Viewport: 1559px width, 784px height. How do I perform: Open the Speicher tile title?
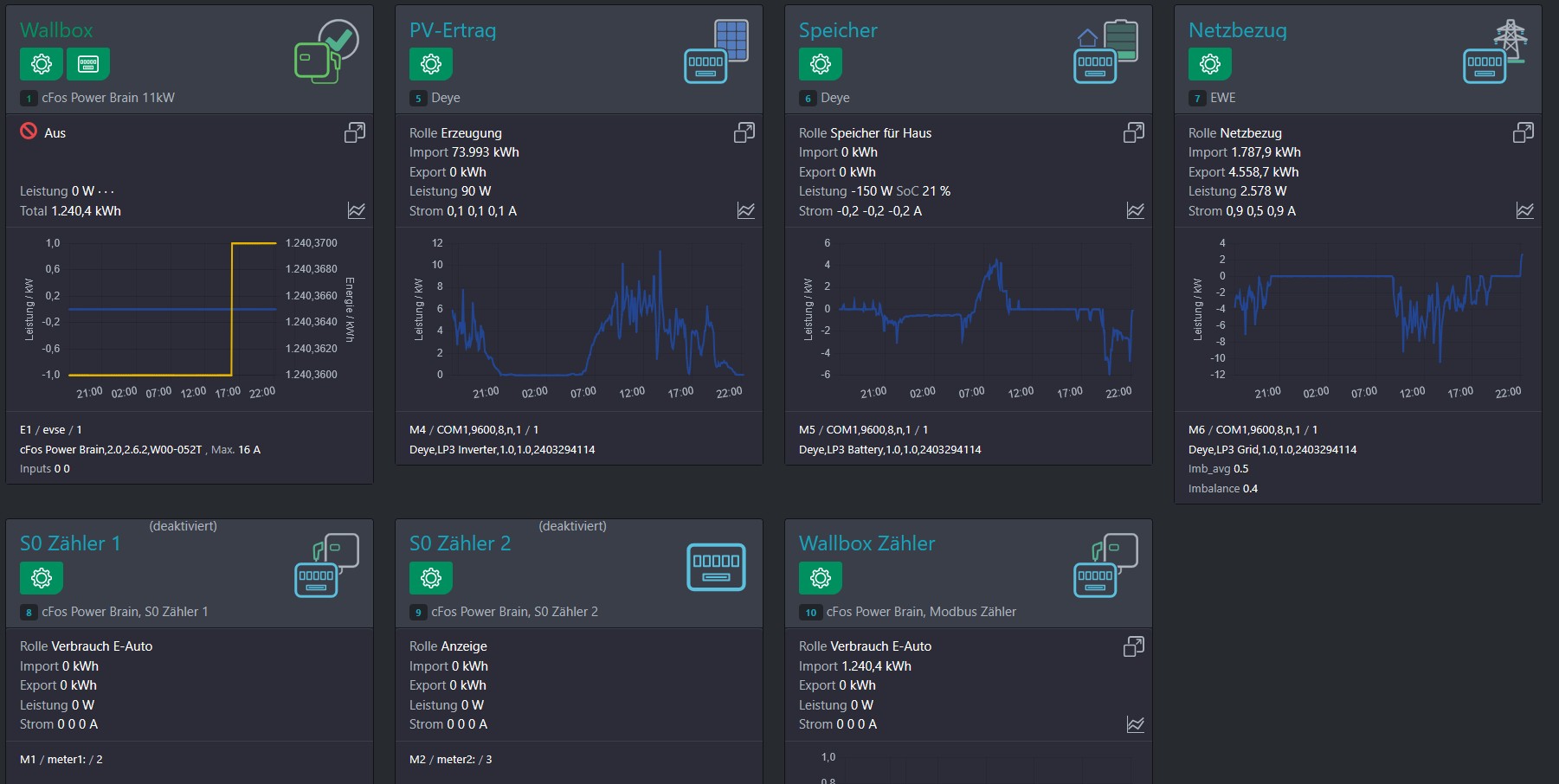pos(838,30)
